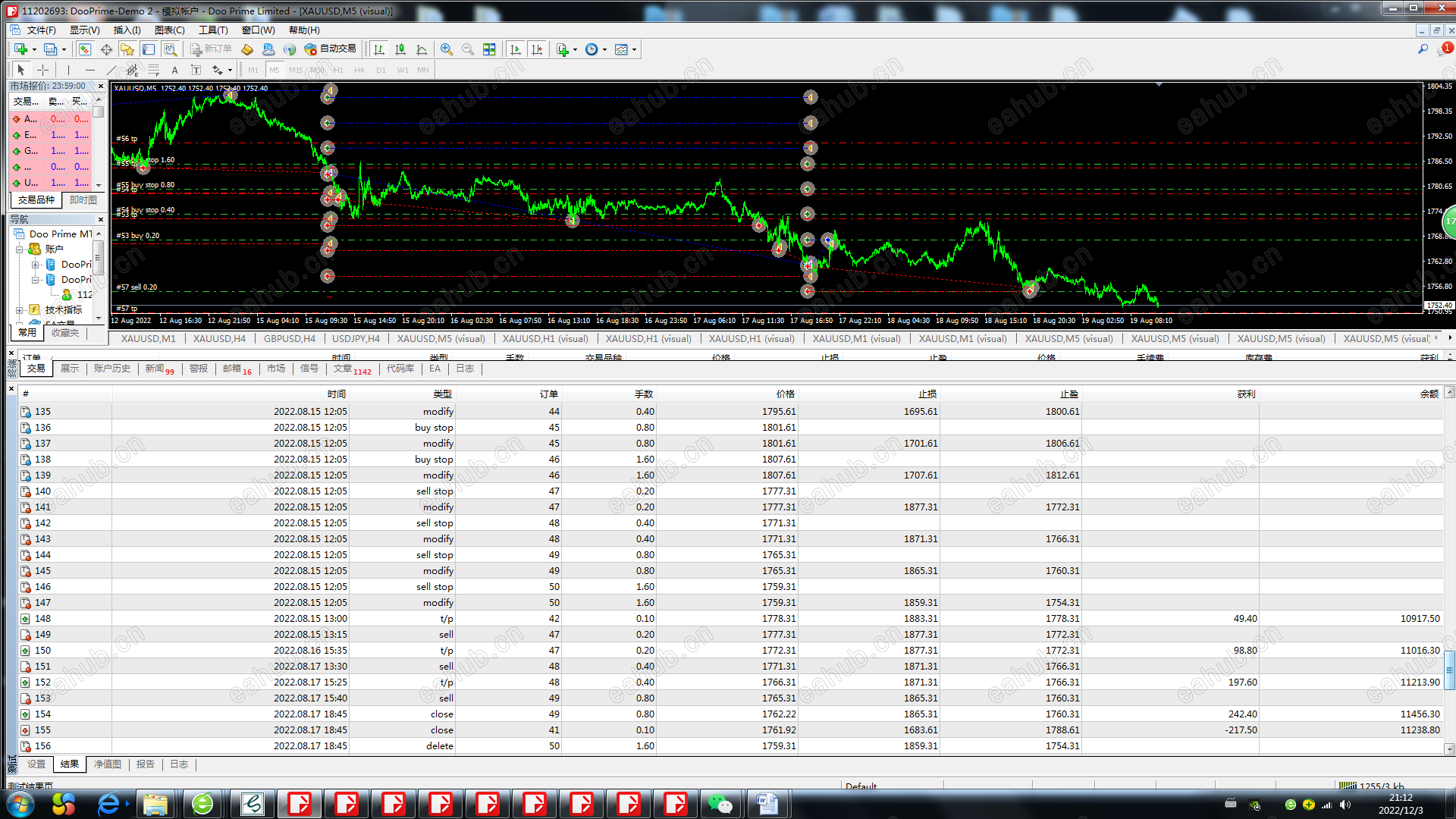Open the periodicity clock dropdown arrow

click(604, 50)
